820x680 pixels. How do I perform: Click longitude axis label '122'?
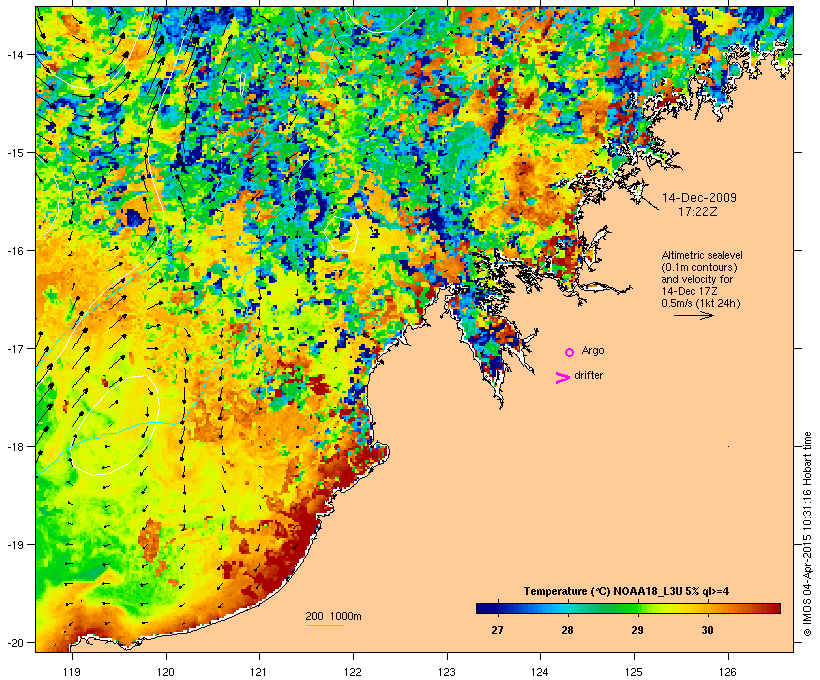[x=353, y=672]
